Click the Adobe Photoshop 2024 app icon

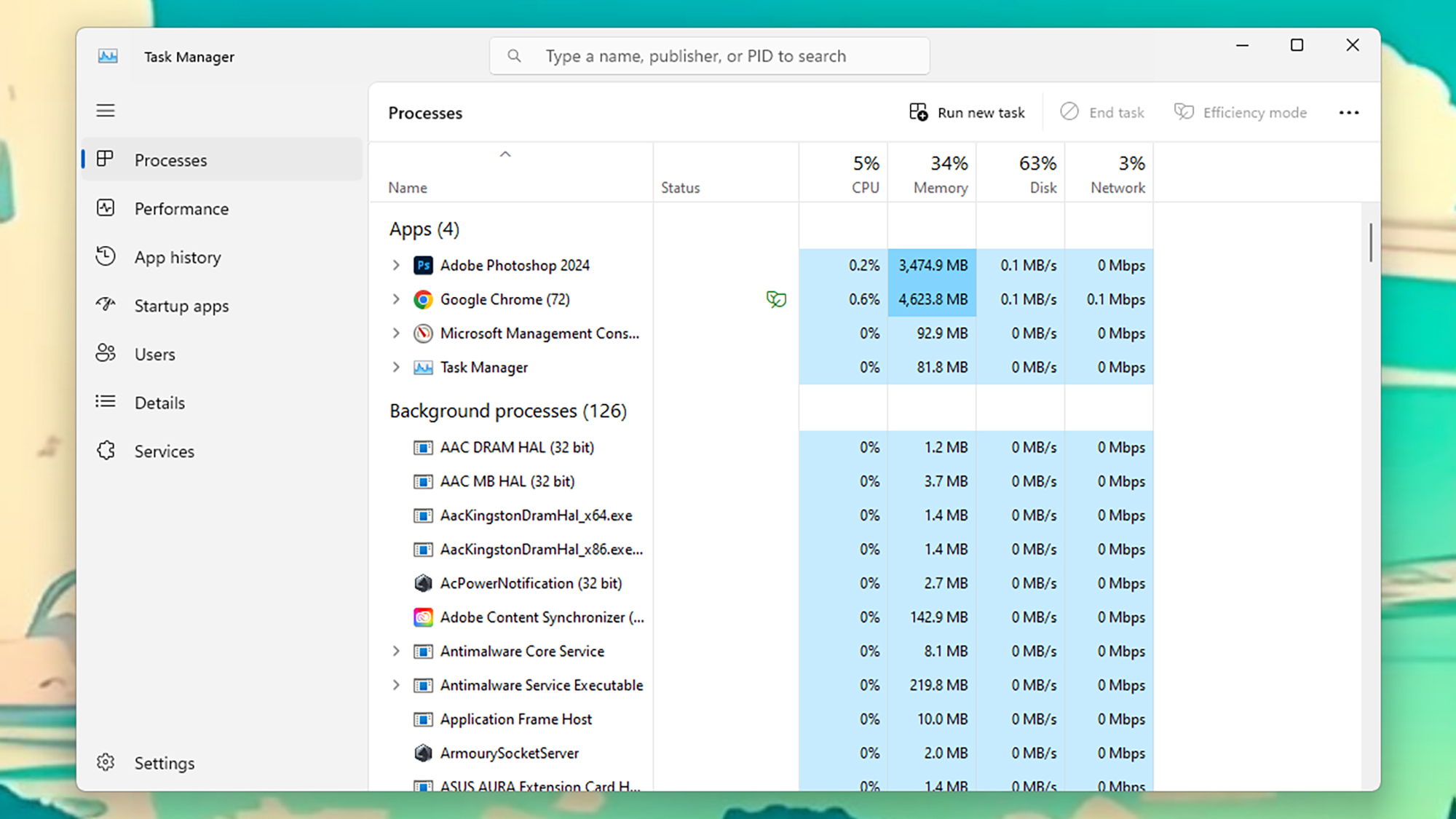tap(422, 265)
